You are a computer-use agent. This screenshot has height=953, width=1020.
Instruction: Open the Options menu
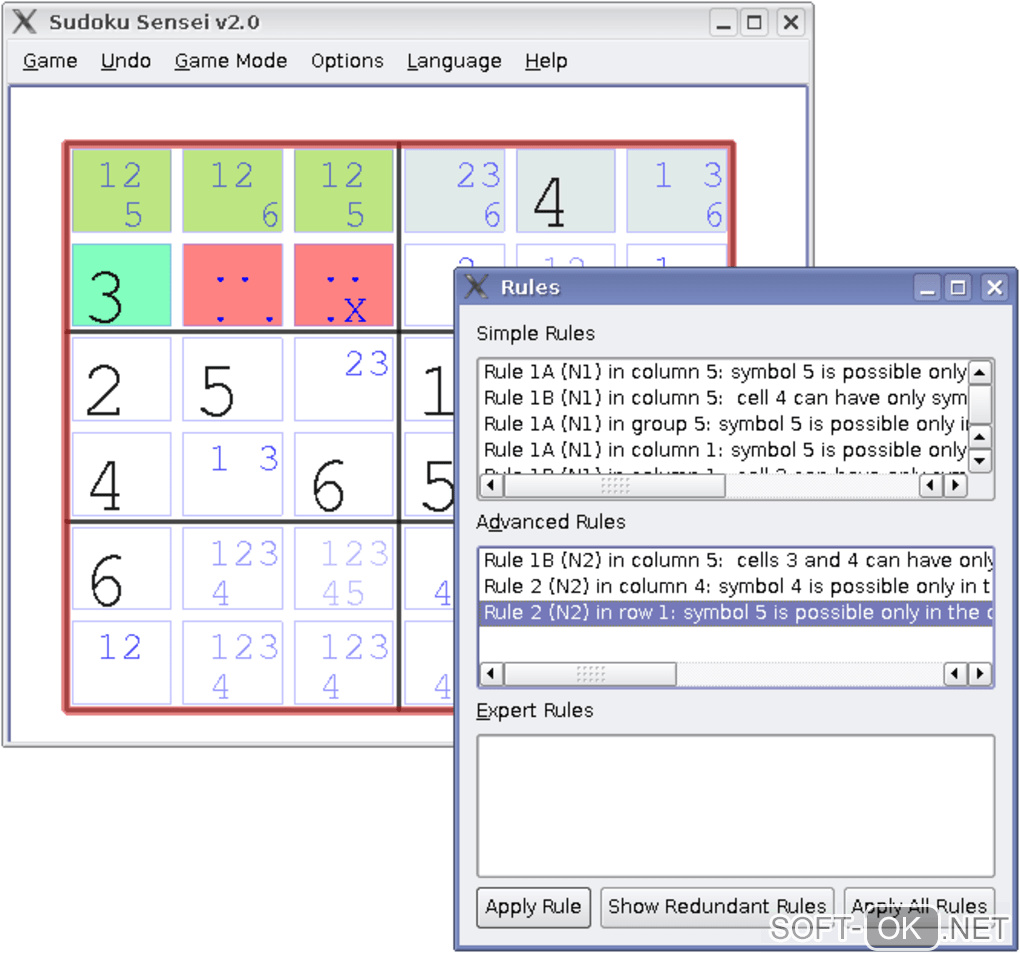347,61
